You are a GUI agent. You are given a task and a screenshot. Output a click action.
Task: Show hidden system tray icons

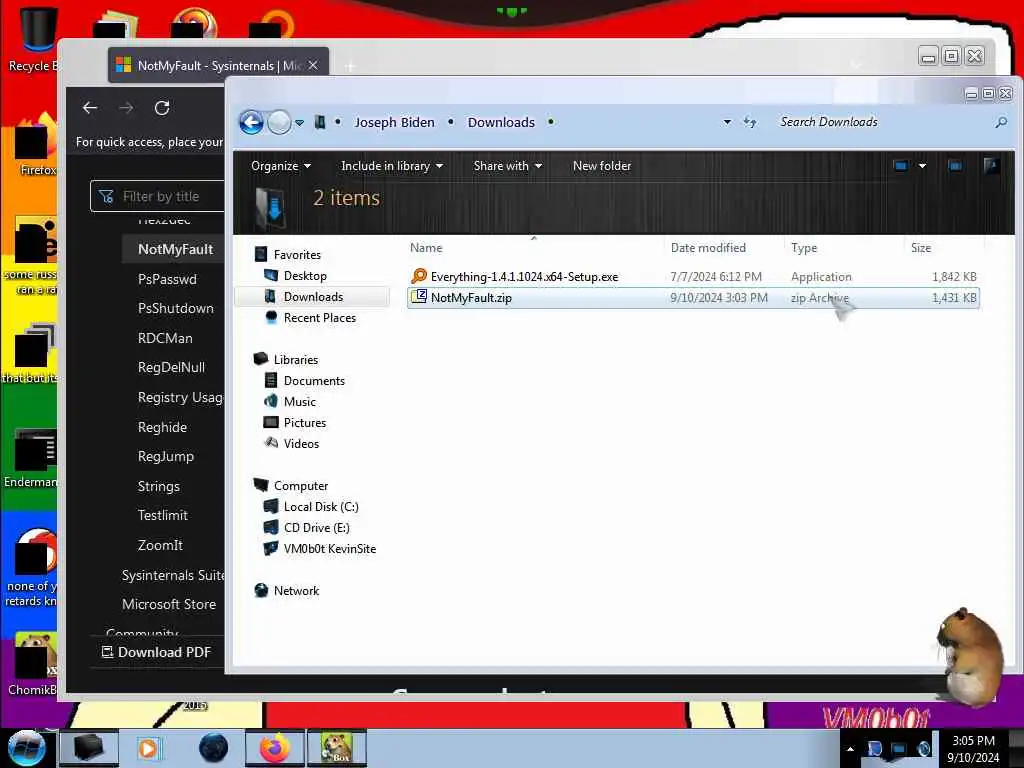850,748
